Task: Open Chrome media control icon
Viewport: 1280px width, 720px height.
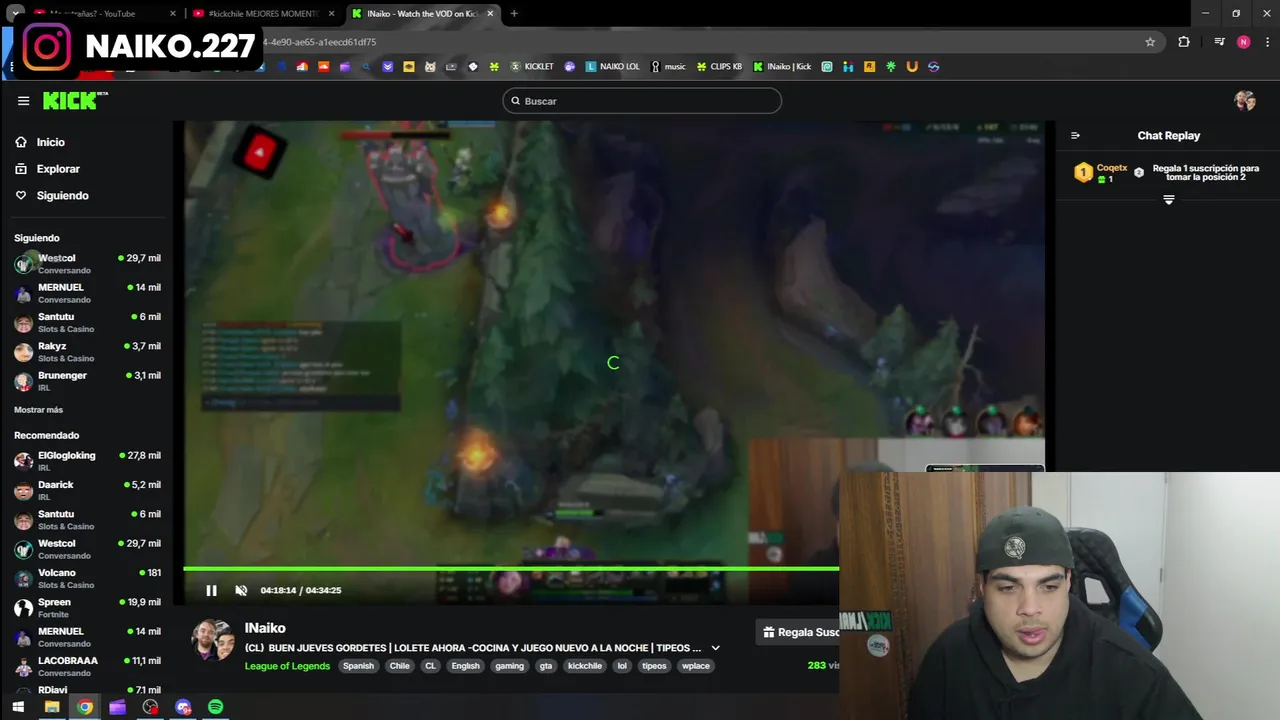Action: pyautogui.click(x=1219, y=42)
